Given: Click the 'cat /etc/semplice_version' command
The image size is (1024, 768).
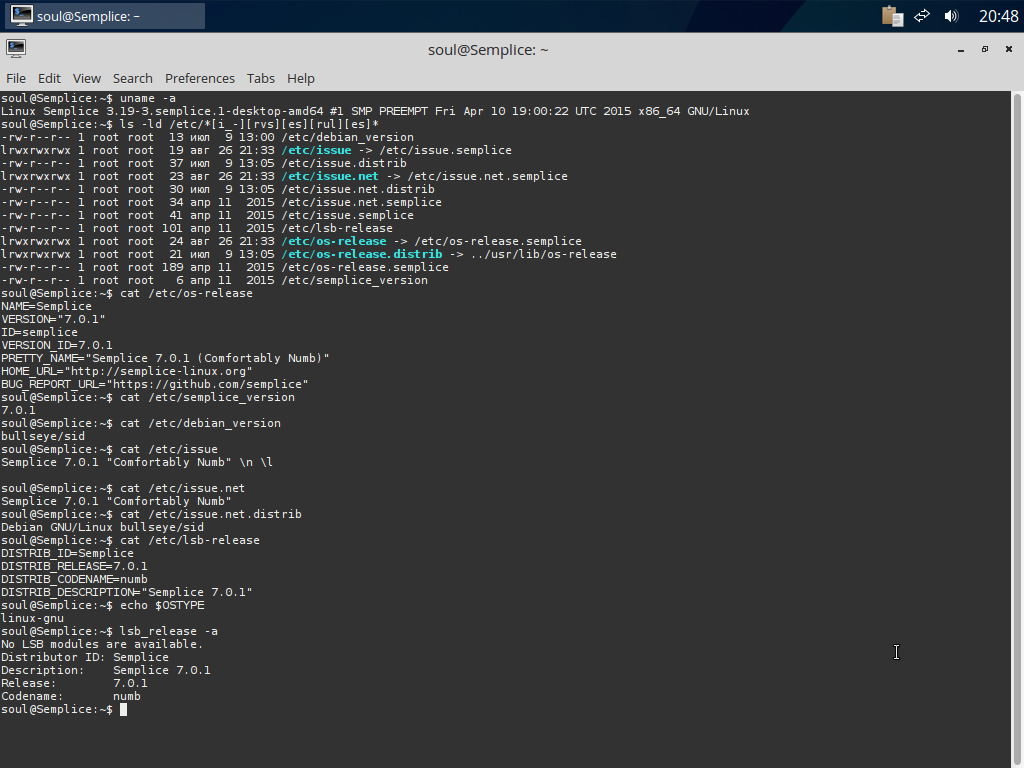Looking at the screenshot, I should (208, 397).
